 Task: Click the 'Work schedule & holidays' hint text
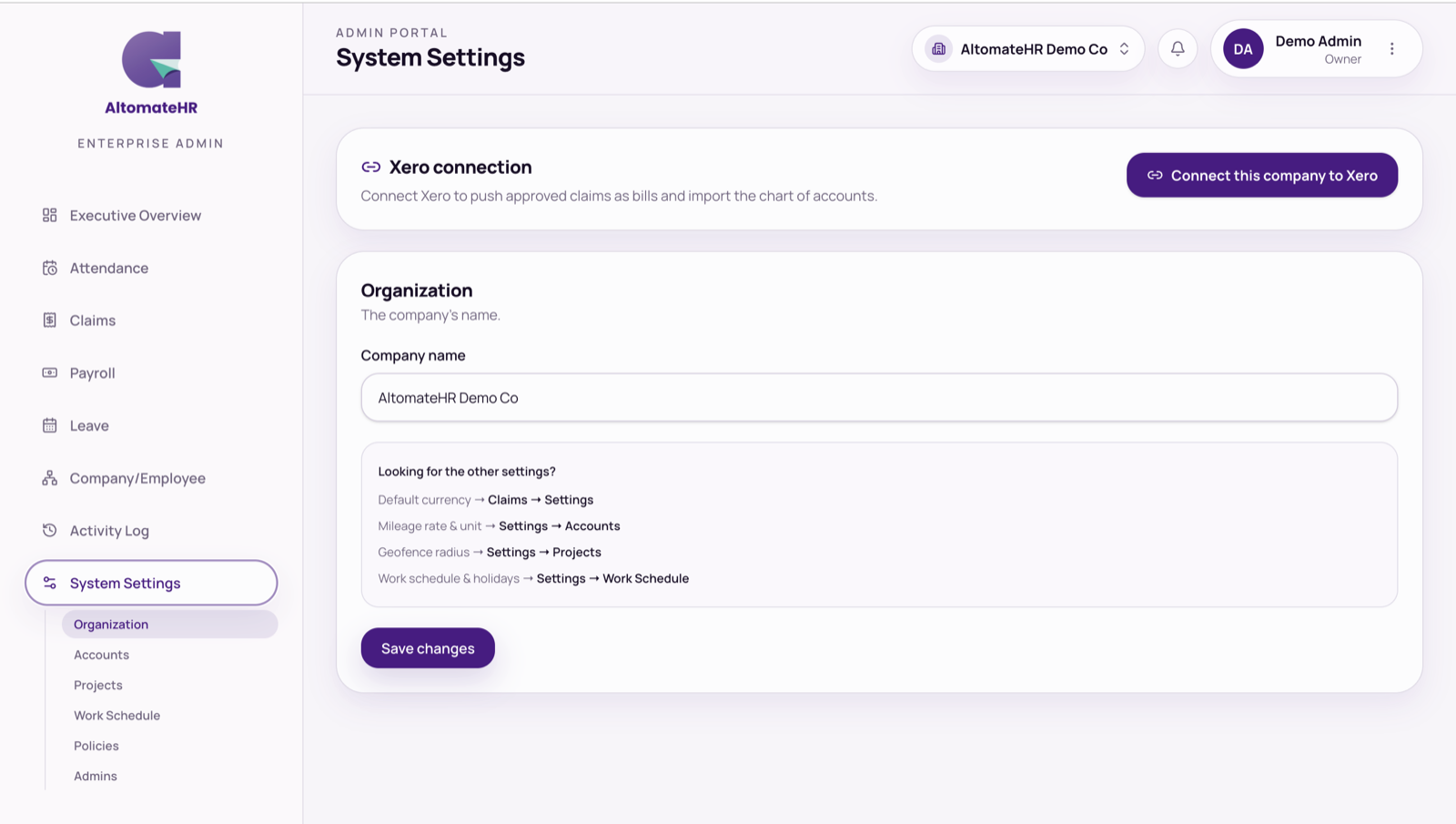449,578
